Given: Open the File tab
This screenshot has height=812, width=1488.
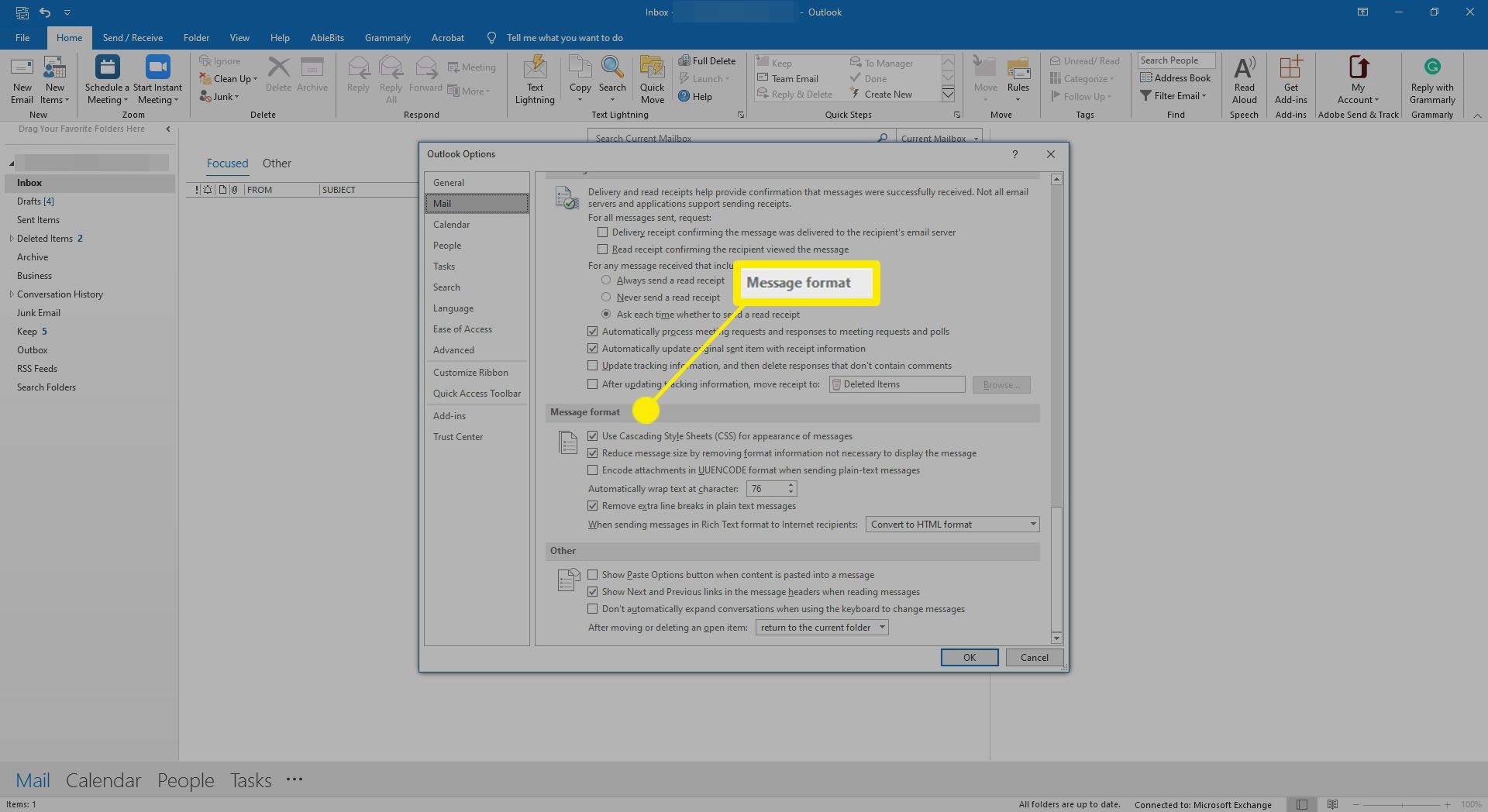Looking at the screenshot, I should (22, 38).
